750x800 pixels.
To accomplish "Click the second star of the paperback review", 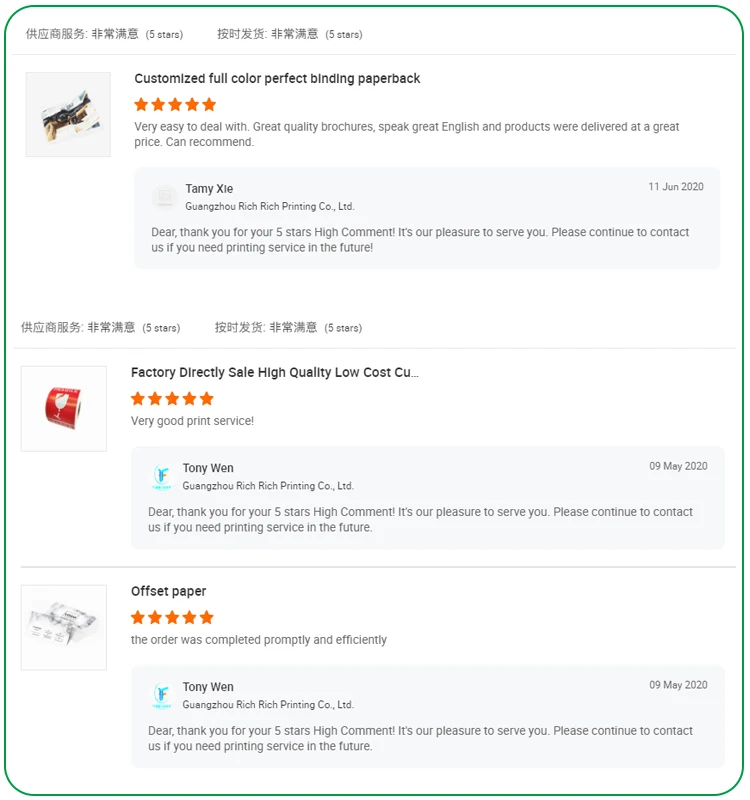I will (156, 104).
